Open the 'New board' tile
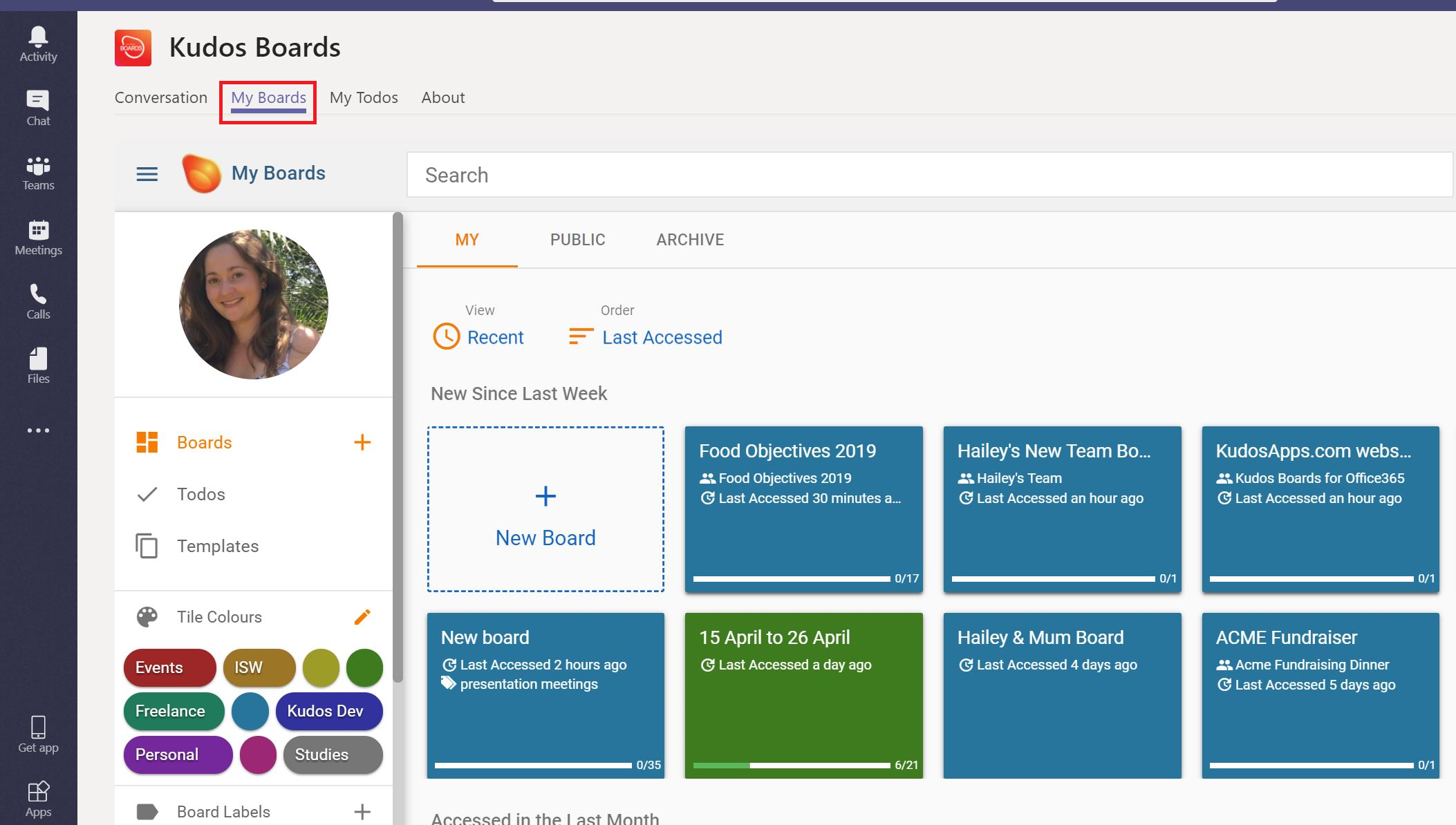 coord(545,696)
